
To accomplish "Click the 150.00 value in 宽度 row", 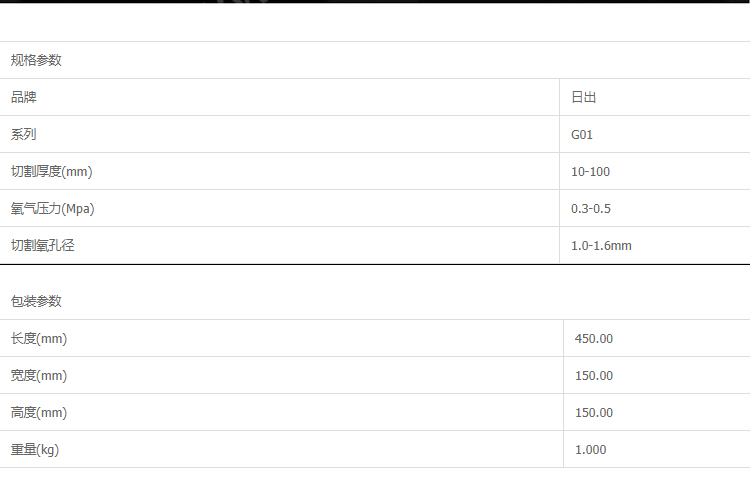I will click(594, 375).
